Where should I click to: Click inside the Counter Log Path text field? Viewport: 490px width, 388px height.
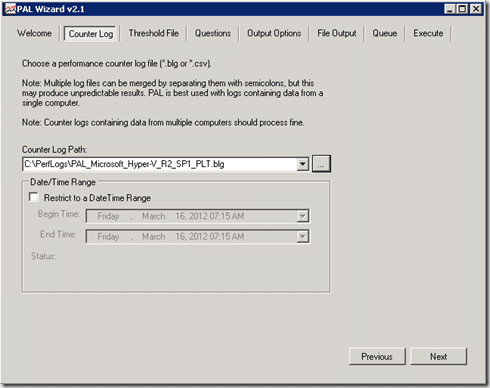click(x=160, y=164)
